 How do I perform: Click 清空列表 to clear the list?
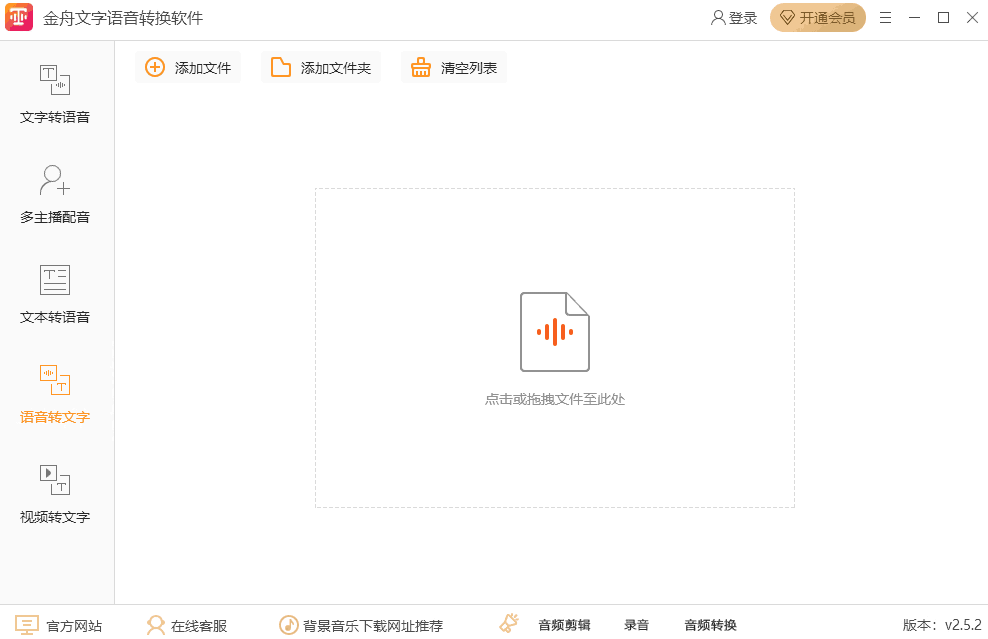[453, 67]
